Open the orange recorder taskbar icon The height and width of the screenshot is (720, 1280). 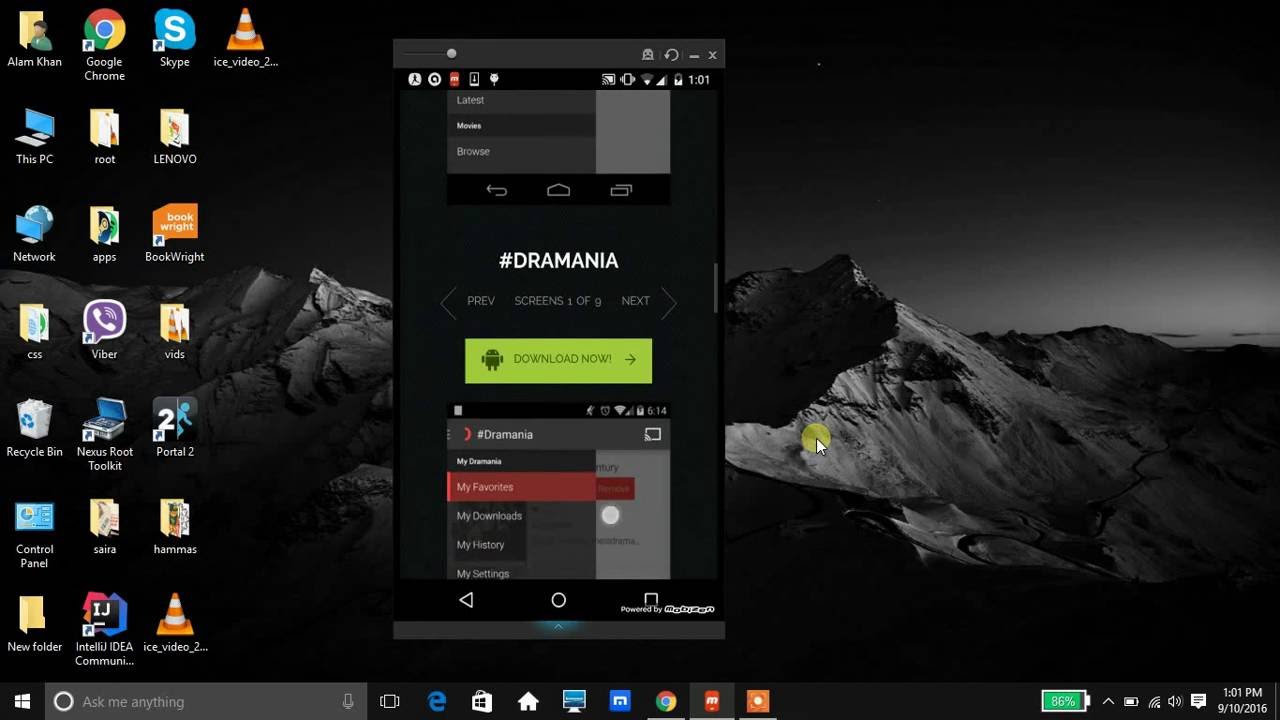pos(758,701)
